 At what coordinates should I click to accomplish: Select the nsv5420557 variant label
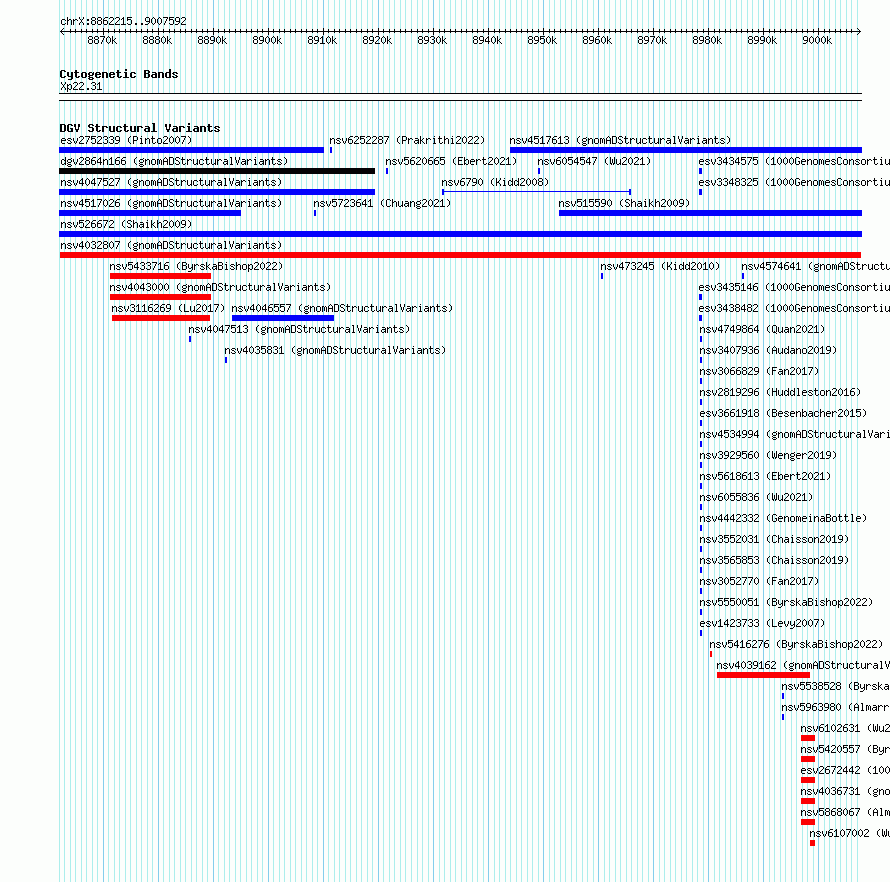click(845, 749)
